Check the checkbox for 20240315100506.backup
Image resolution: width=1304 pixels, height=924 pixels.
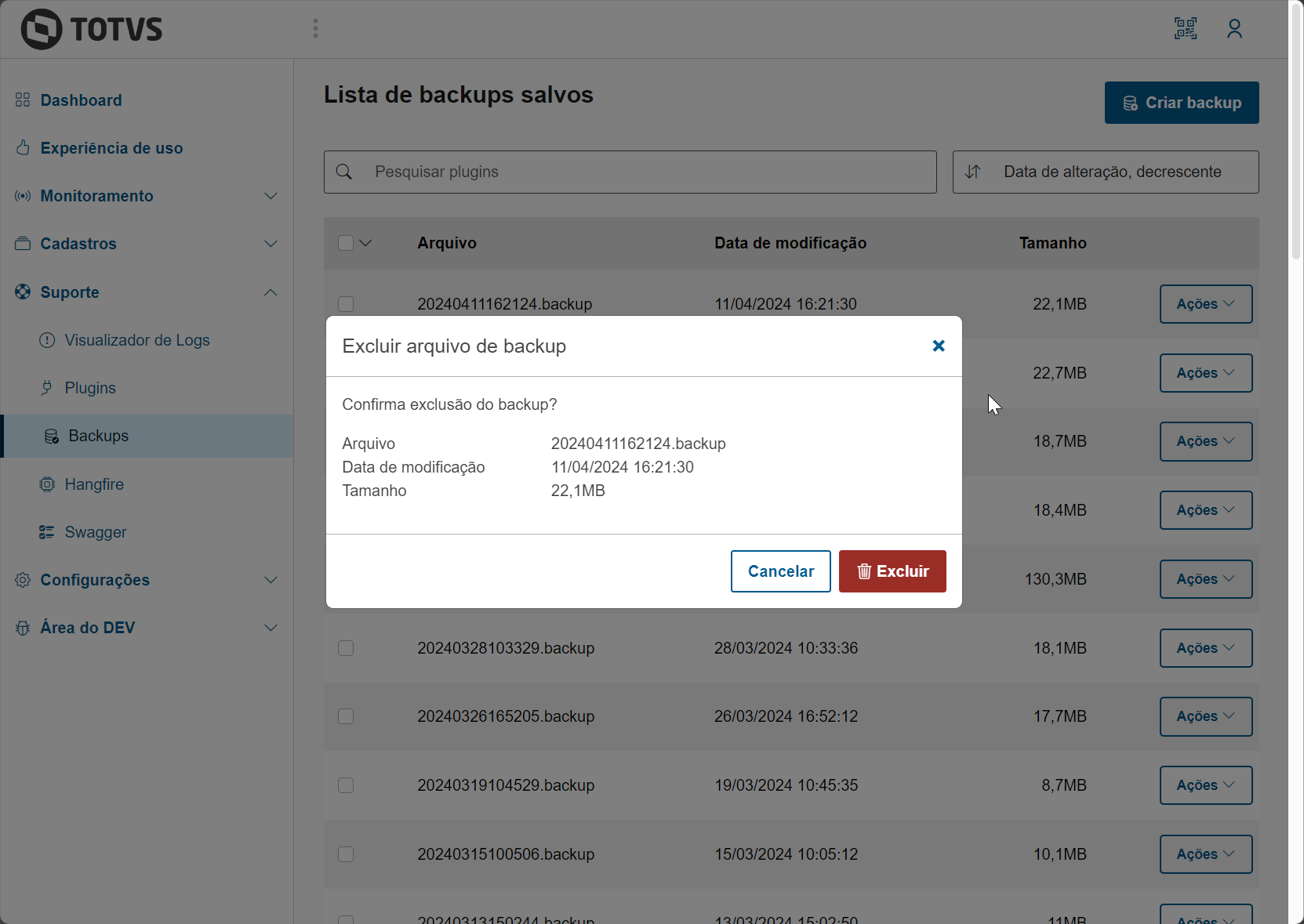(346, 854)
